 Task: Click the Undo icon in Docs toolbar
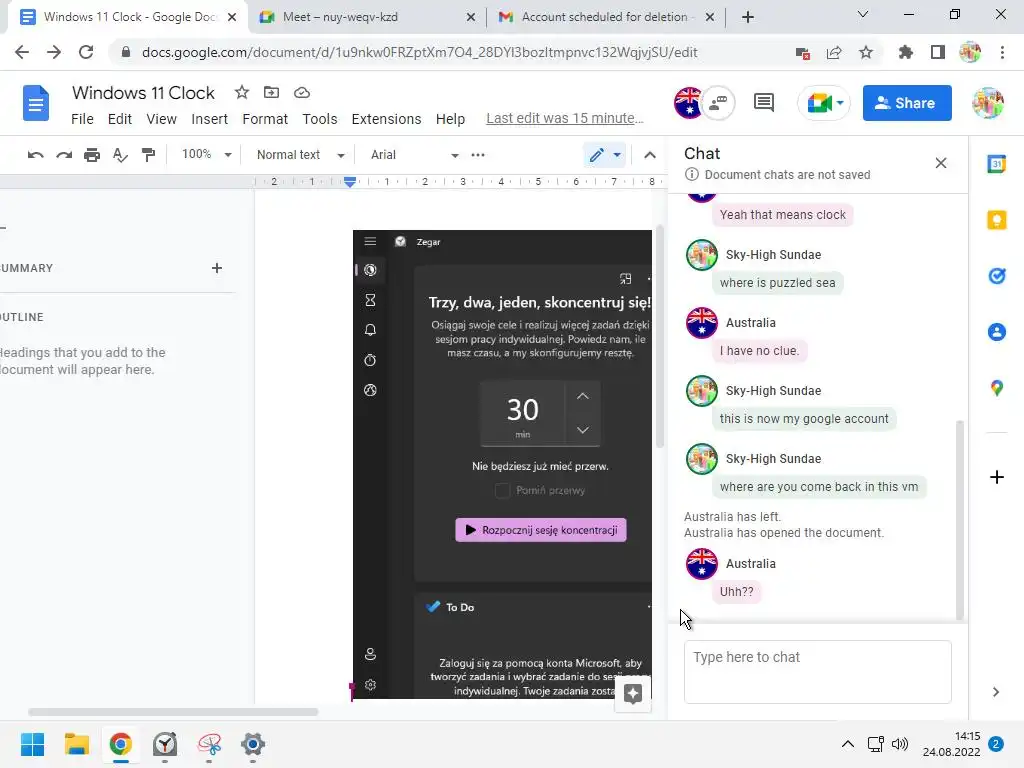coord(35,155)
